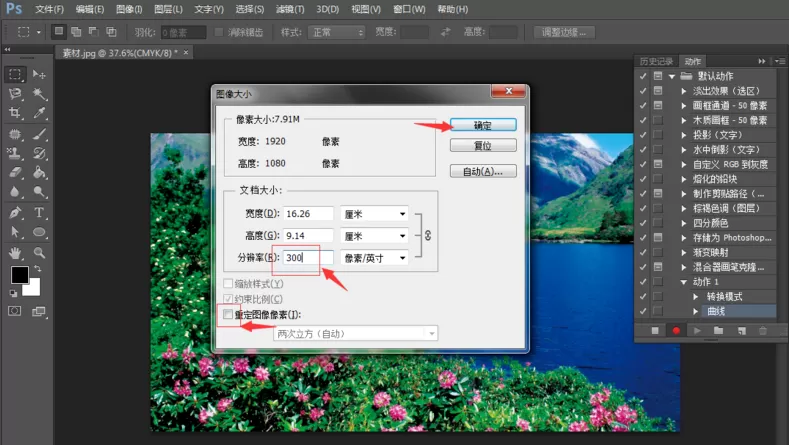Confirm with the 确定 button
This screenshot has height=445, width=789.
[483, 125]
